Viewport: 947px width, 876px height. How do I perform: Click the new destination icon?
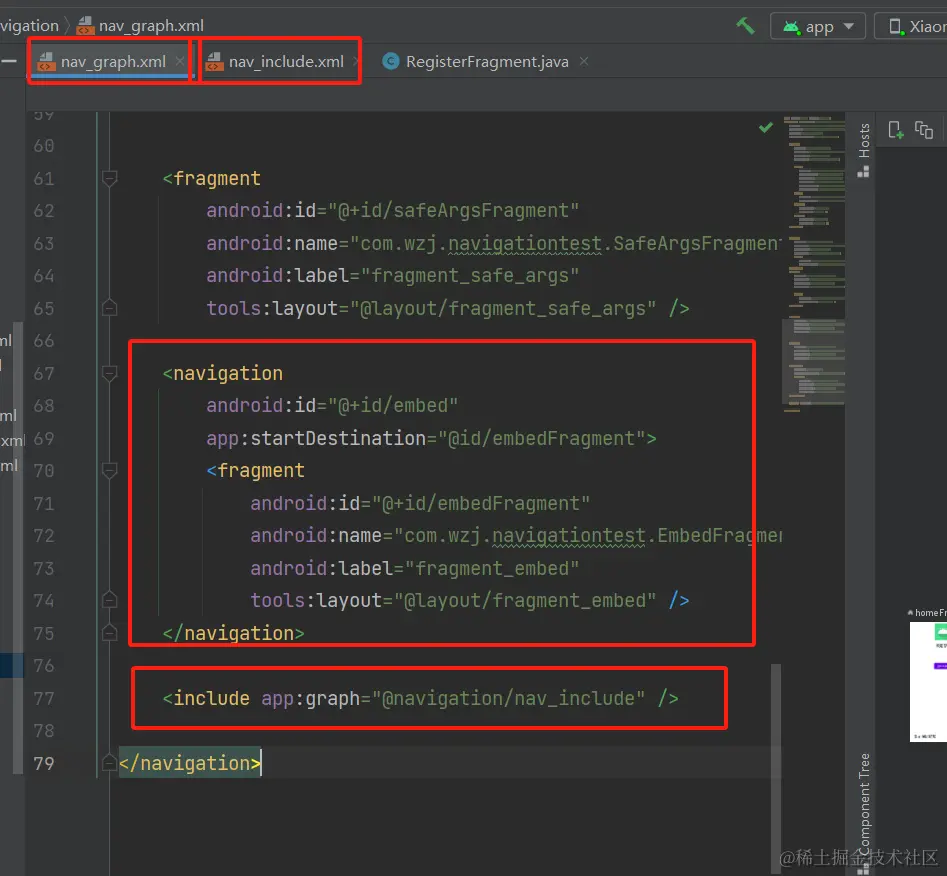point(896,130)
